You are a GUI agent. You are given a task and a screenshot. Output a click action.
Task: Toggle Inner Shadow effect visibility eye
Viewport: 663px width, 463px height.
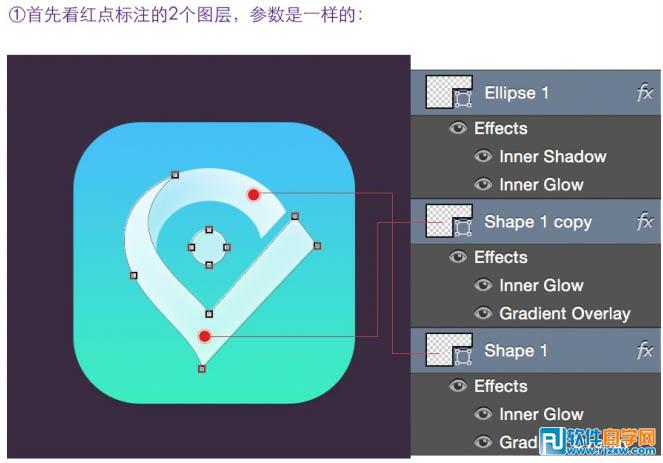point(483,156)
